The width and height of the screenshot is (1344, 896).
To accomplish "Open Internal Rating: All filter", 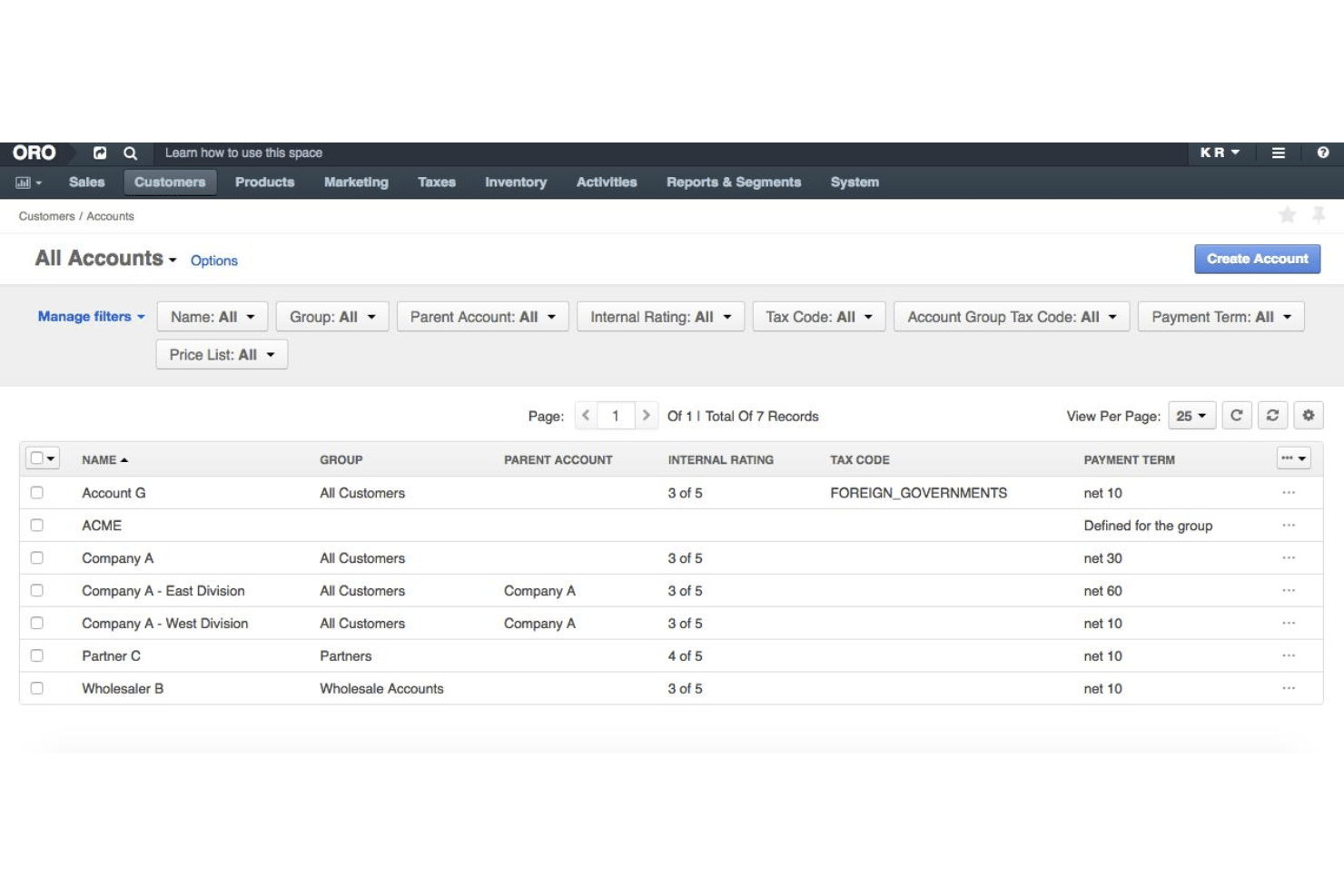I will (660, 317).
